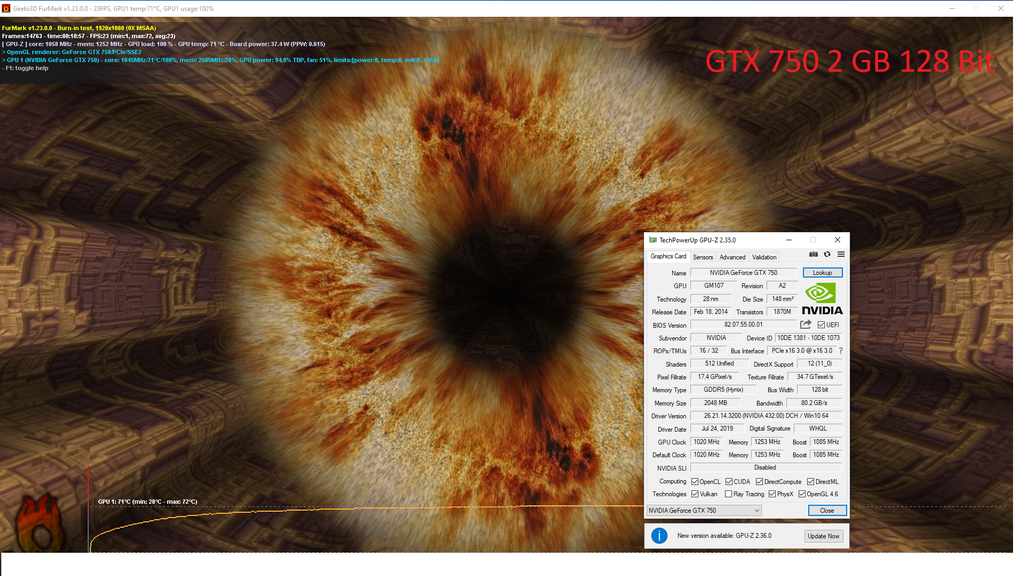The height and width of the screenshot is (576, 1024).
Task: Click the Lookup button
Action: tap(822, 272)
